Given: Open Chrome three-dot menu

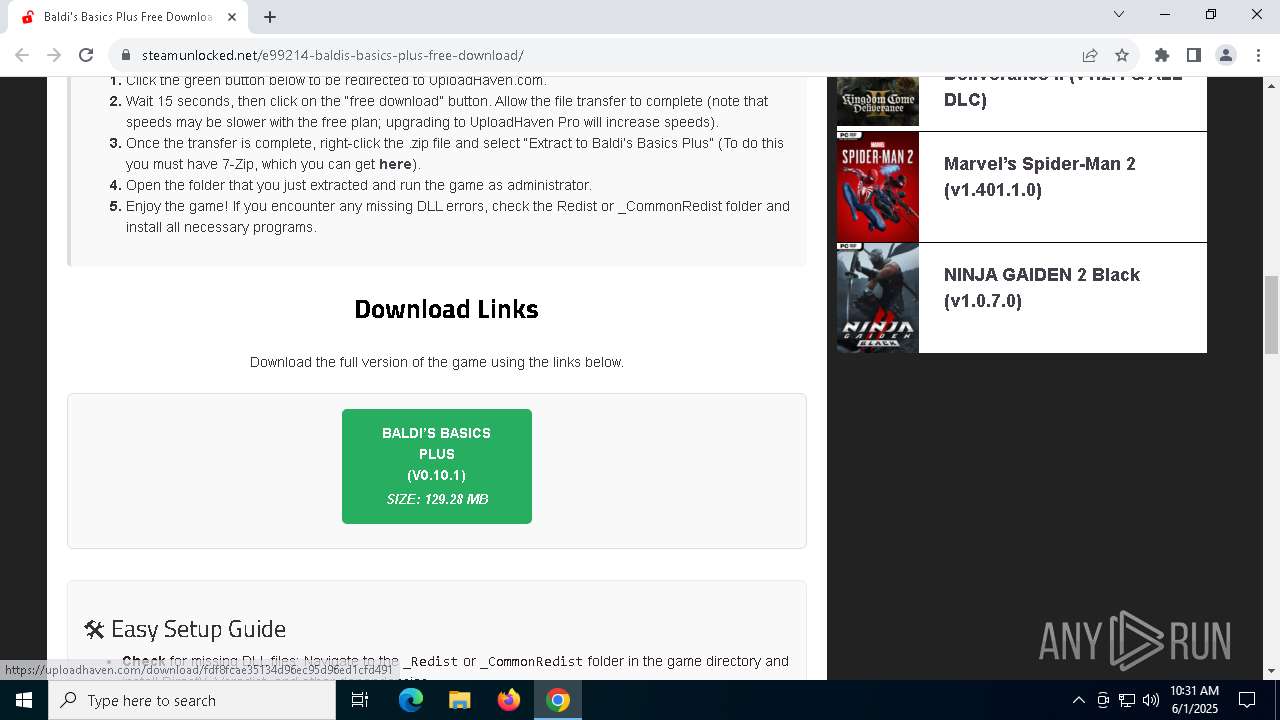Looking at the screenshot, I should pos(1258,55).
